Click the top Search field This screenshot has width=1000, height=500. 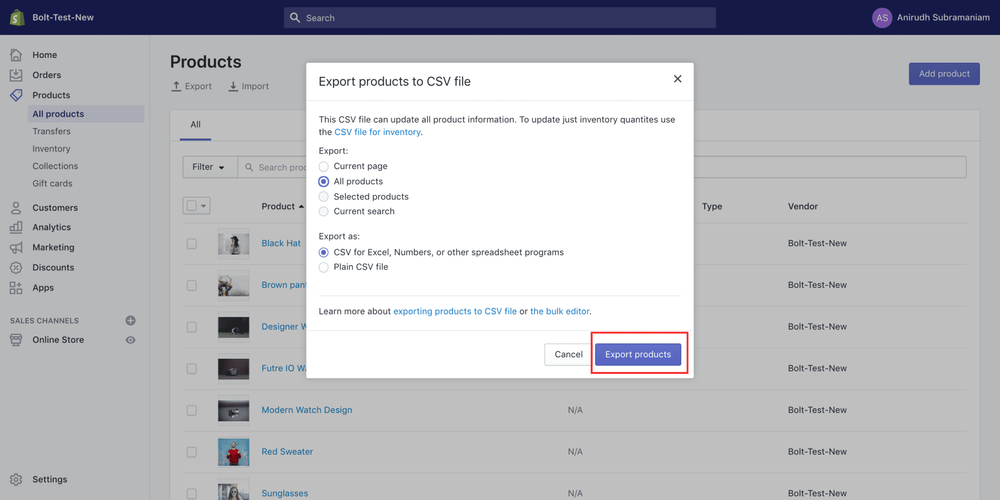[x=499, y=18]
